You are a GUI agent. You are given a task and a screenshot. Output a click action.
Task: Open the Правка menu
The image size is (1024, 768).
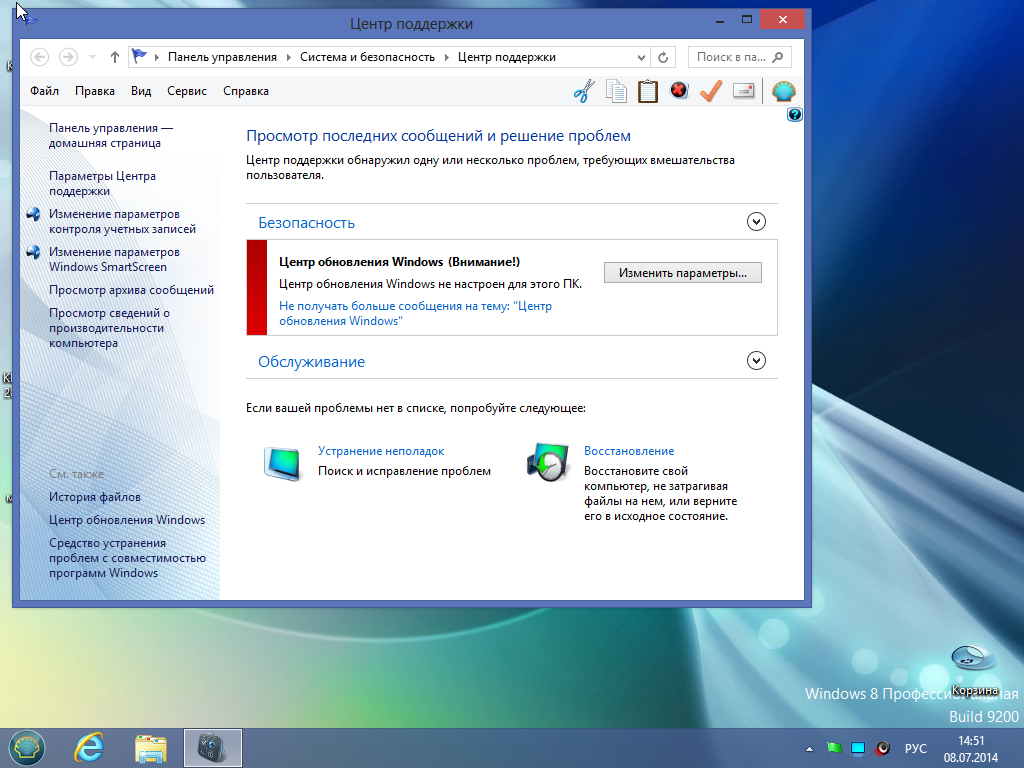(x=95, y=91)
